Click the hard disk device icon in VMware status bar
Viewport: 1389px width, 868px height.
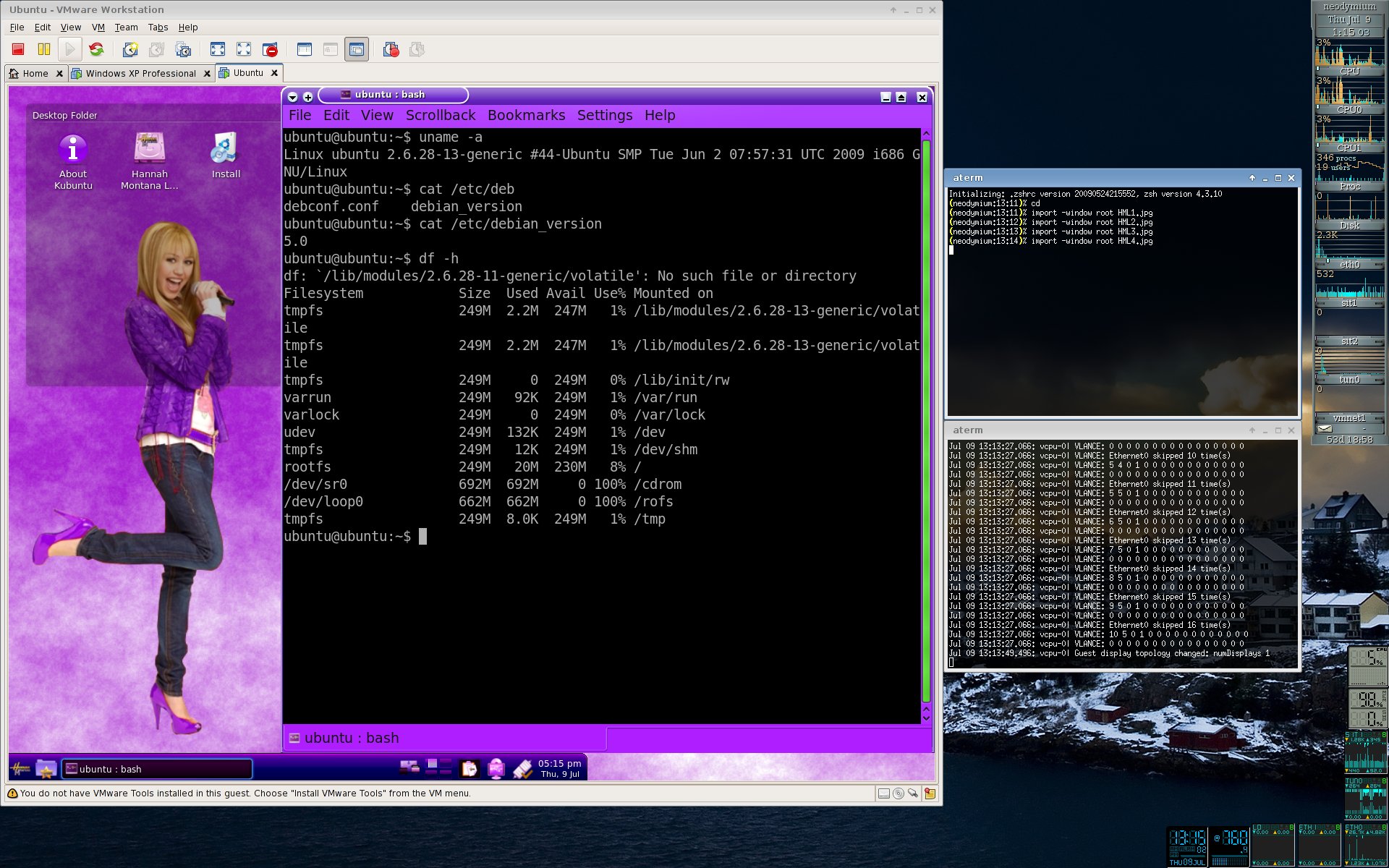883,793
